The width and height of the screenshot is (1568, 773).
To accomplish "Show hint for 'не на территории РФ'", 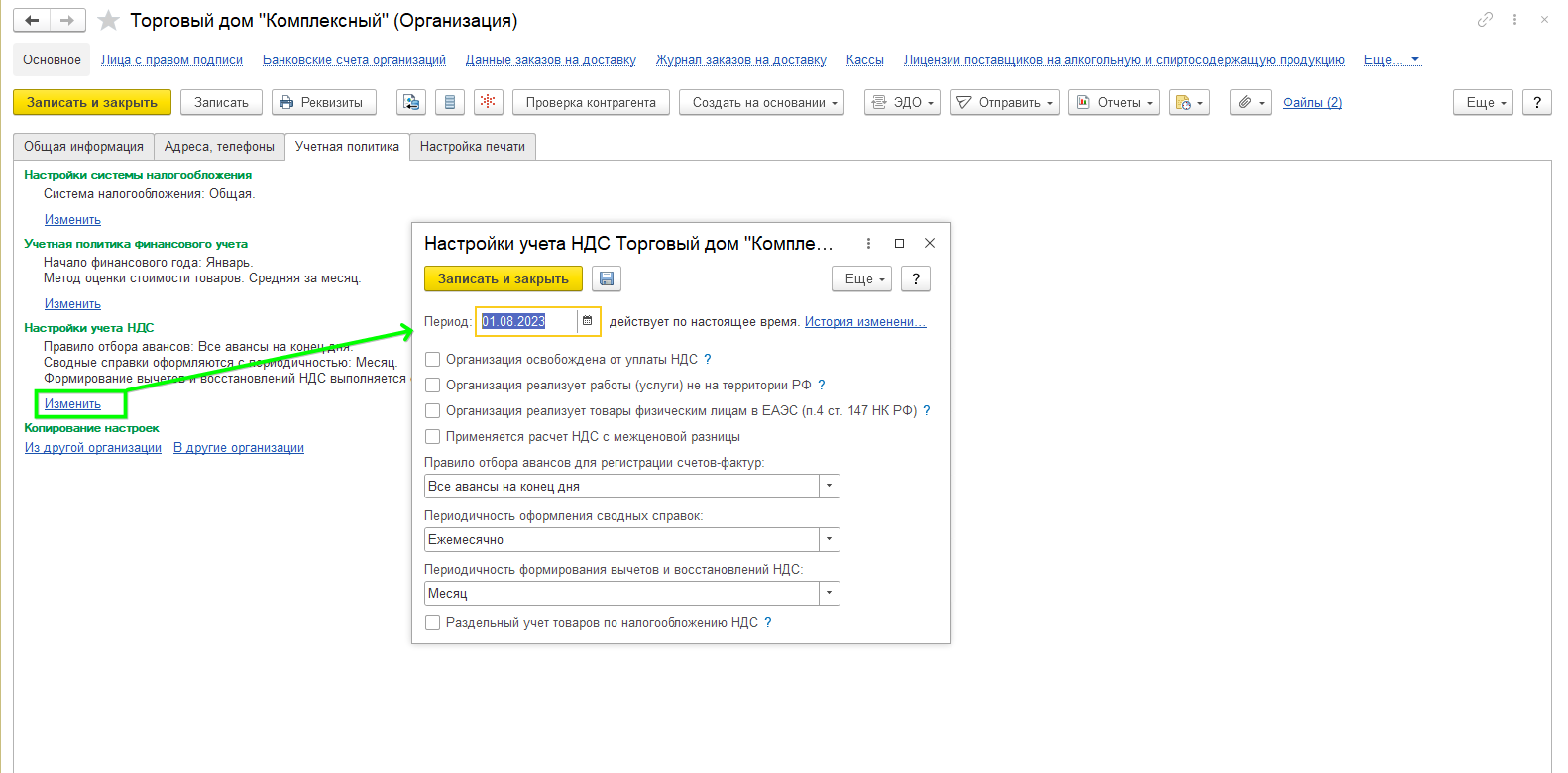I will 821,385.
